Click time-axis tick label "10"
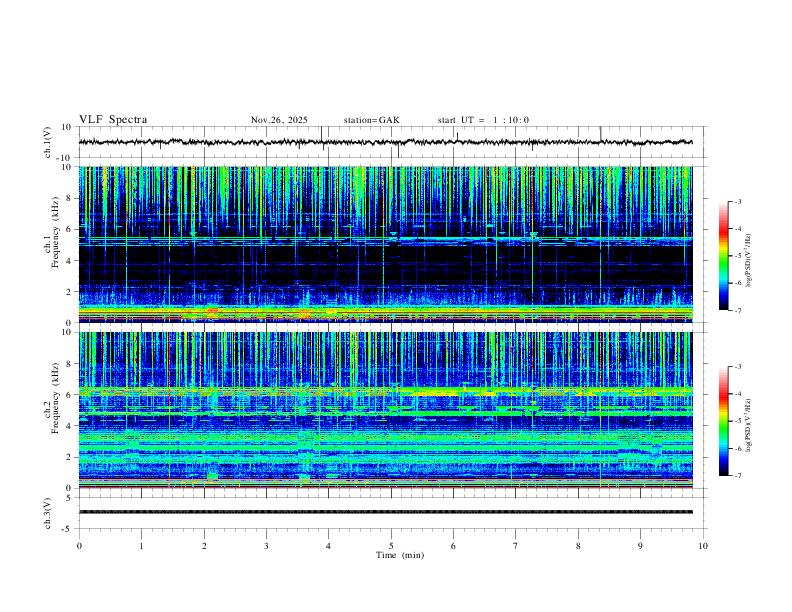This screenshot has width=792, height=612. [x=703, y=546]
